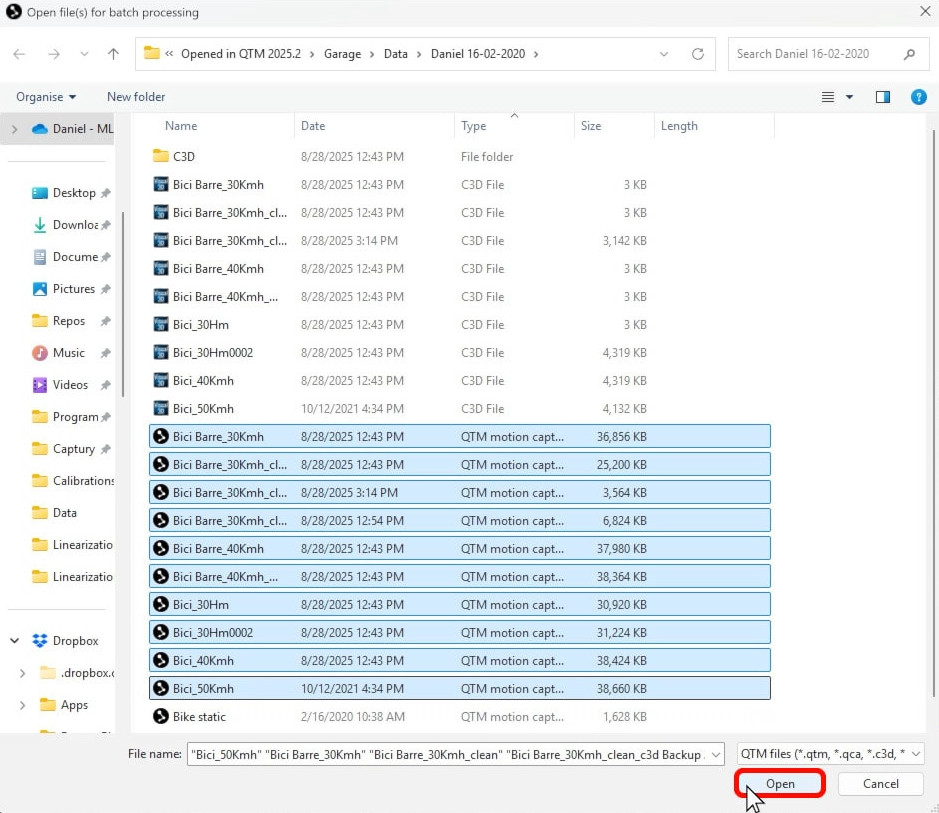
Task: Sort files by the Size column header
Action: (591, 126)
